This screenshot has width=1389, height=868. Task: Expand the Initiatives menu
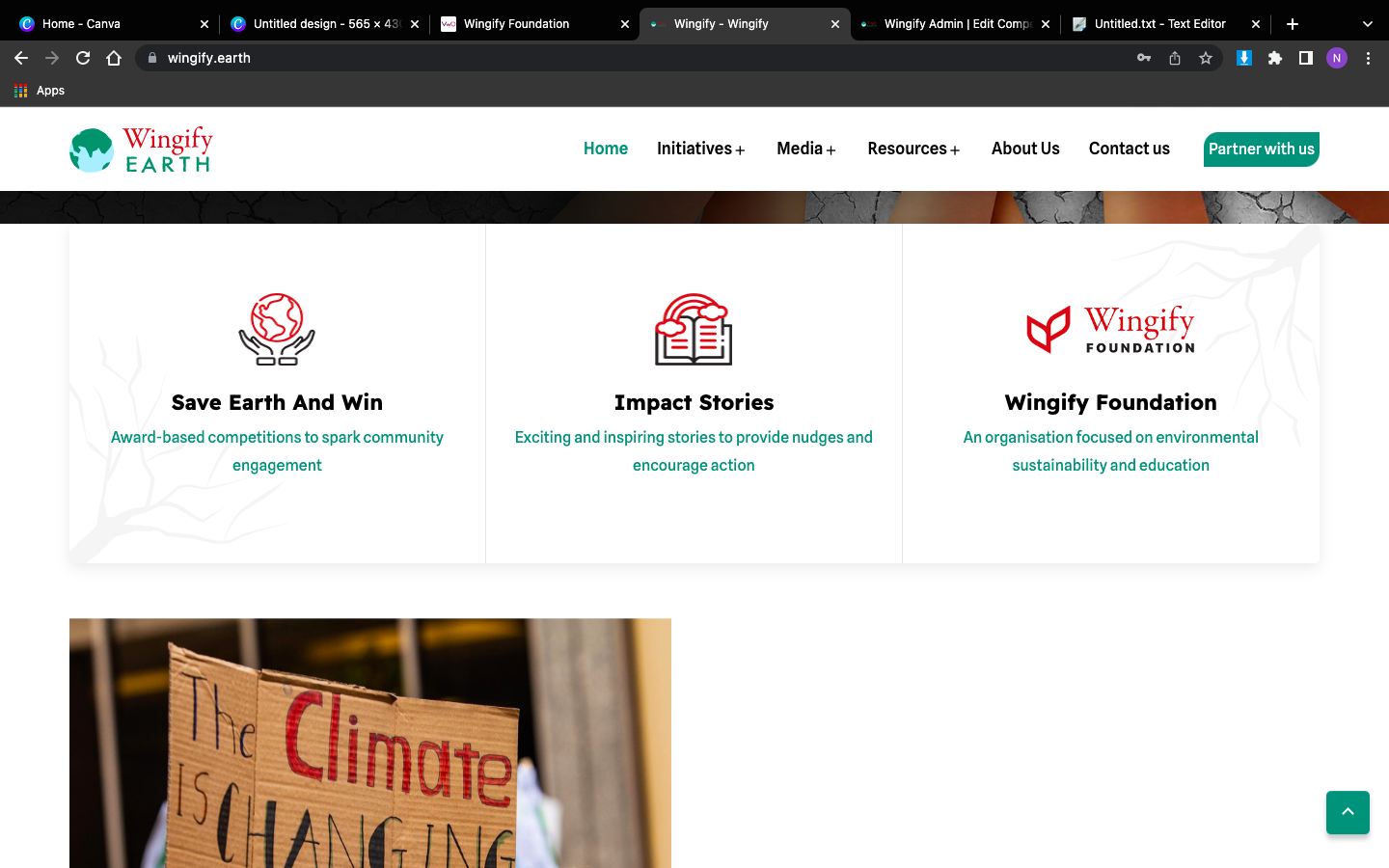[701, 149]
